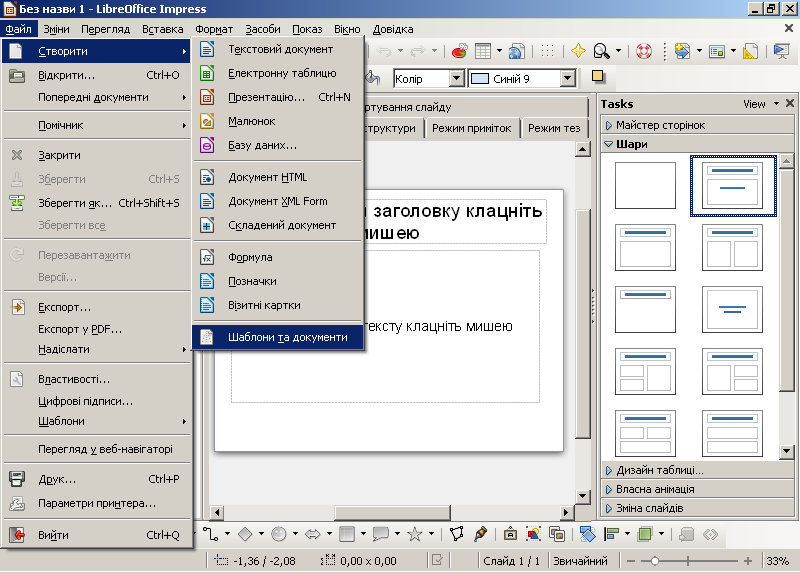
Task: Open the Колір fill type dropdown
Action: tap(457, 79)
